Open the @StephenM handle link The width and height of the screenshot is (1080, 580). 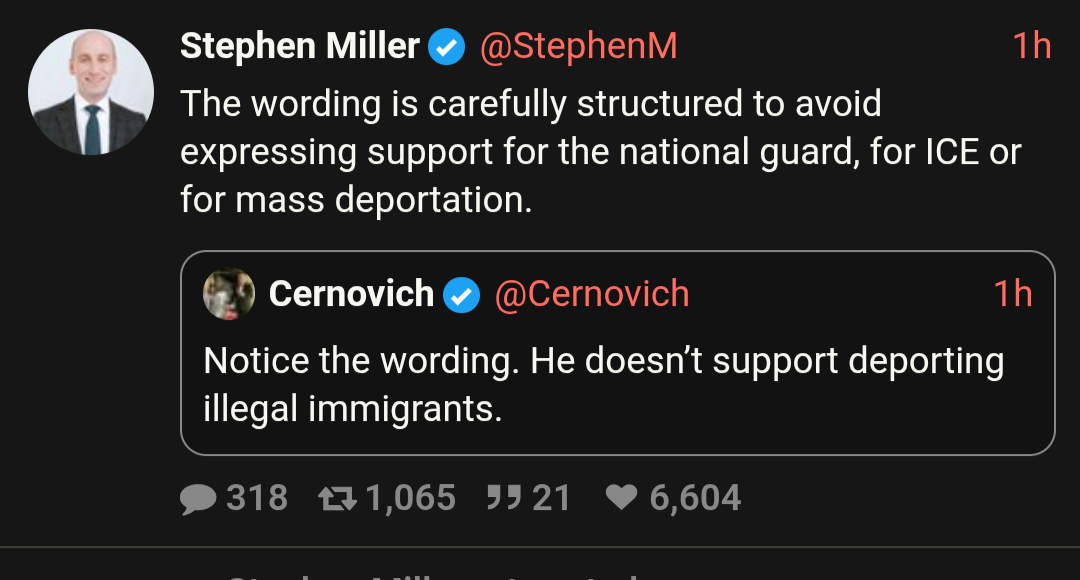(x=579, y=47)
